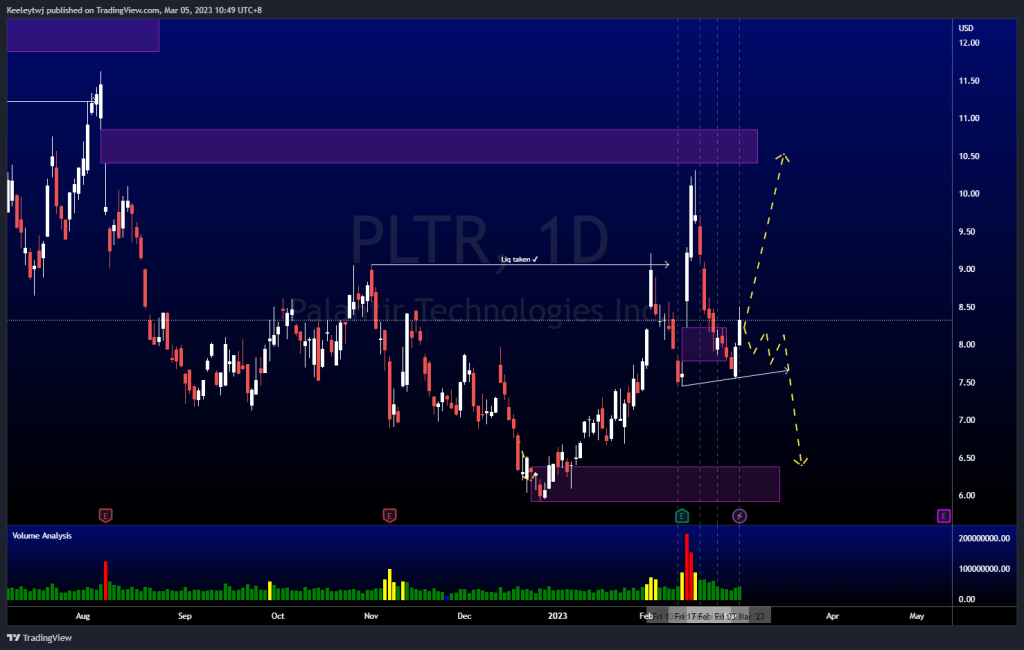Select the purple supply zone rectangle near 10.50
The width and height of the screenshot is (1024, 650).
click(428, 146)
